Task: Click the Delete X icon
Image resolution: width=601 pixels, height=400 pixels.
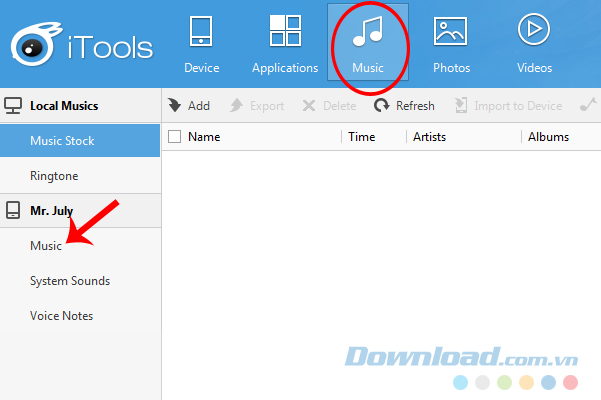Action: pyautogui.click(x=309, y=105)
